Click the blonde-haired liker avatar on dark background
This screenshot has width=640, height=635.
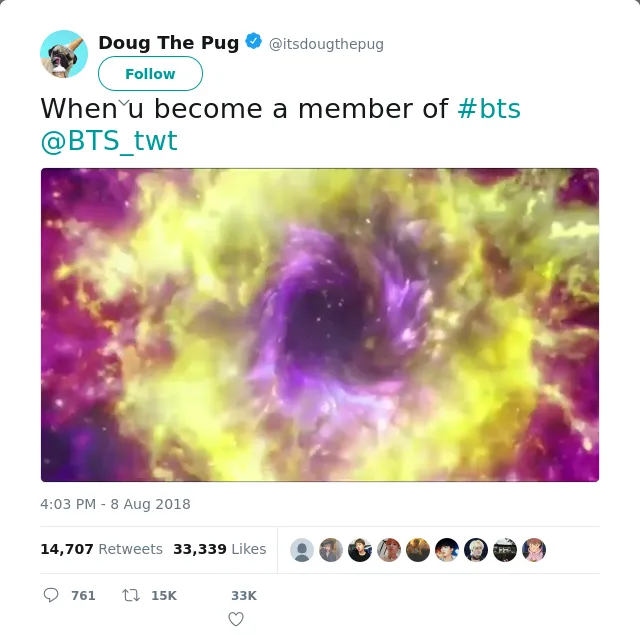point(476,550)
